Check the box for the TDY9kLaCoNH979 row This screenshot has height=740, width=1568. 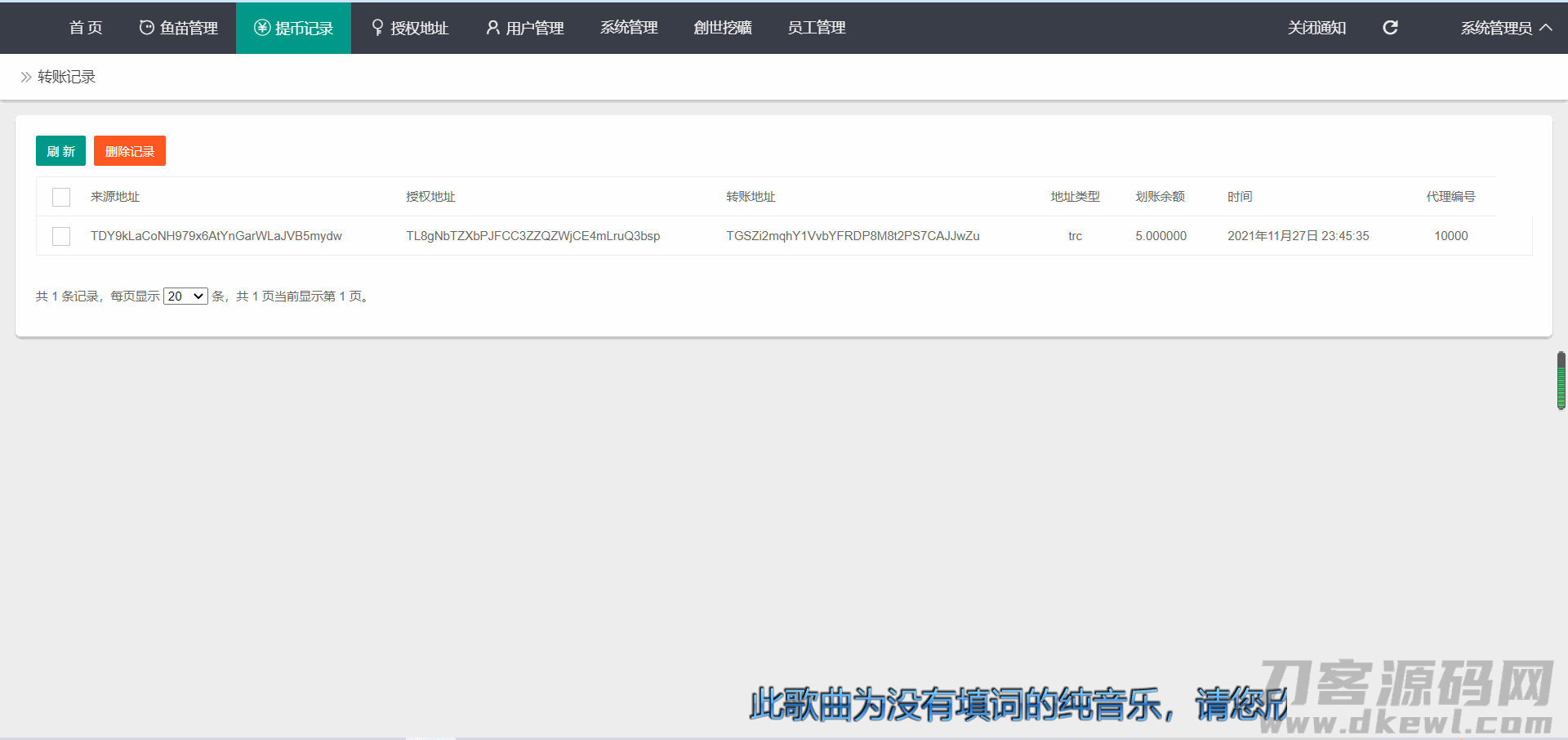pos(61,236)
